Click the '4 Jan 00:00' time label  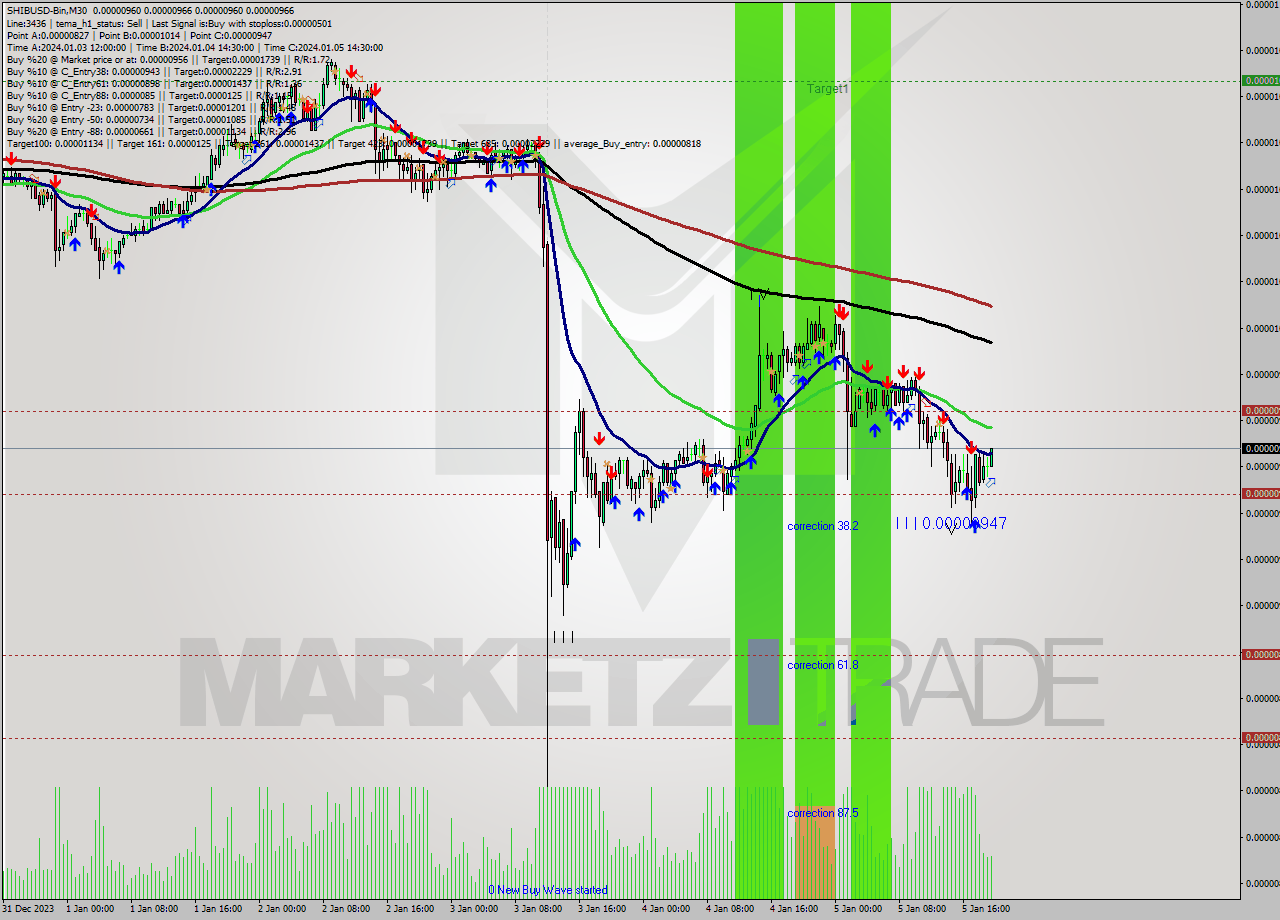coord(666,909)
